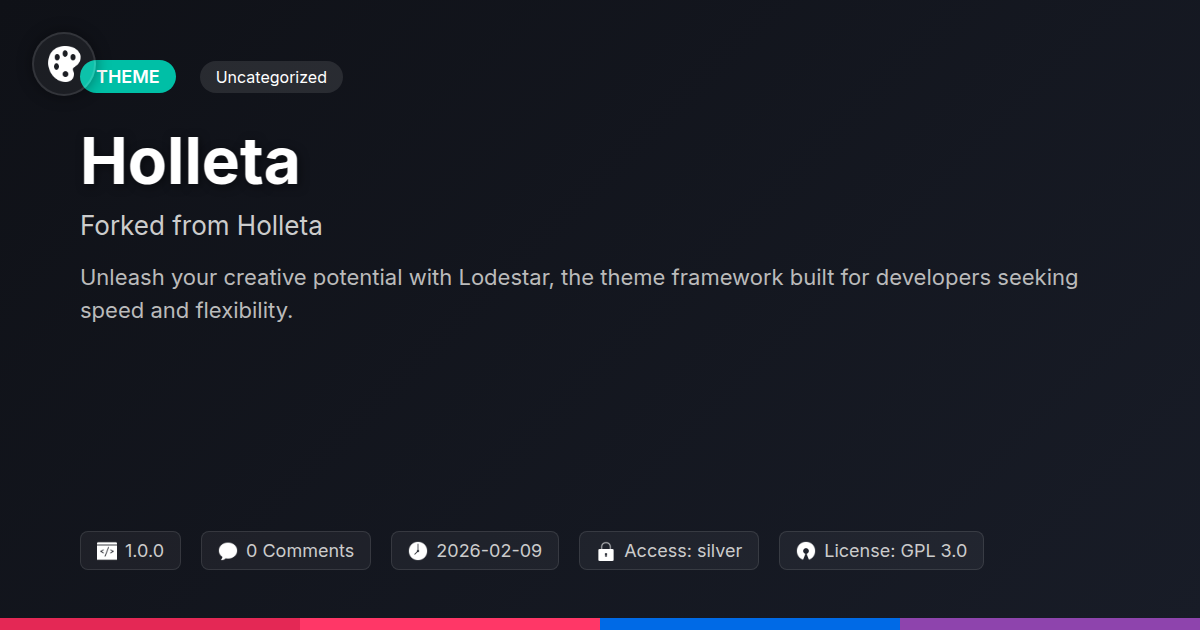Click the blue color bar segment
The image size is (1200, 630).
[x=750, y=623]
